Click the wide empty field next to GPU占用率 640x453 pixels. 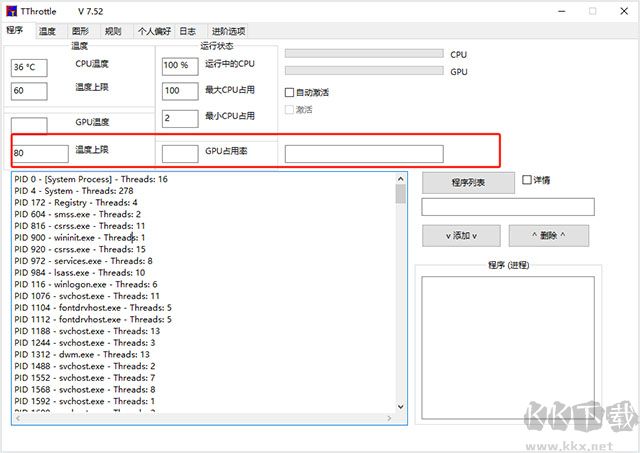364,154
